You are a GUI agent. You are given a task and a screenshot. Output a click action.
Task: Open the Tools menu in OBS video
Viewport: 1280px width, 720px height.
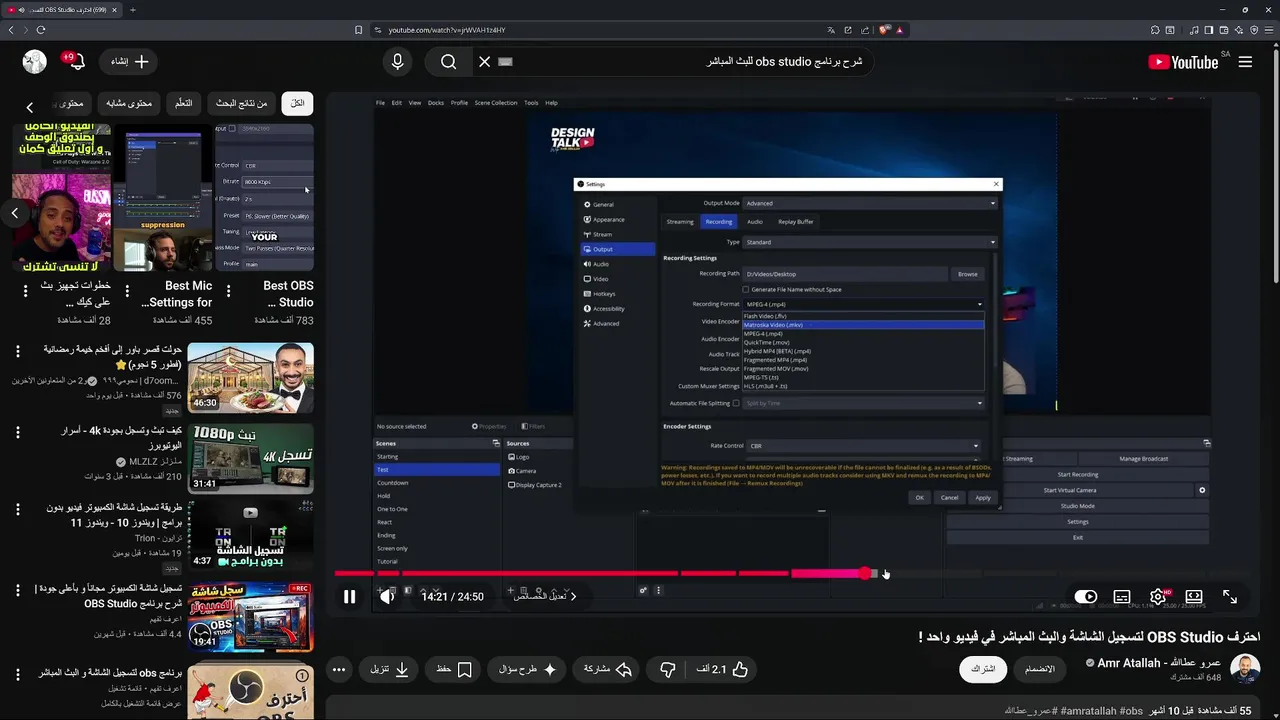point(531,103)
